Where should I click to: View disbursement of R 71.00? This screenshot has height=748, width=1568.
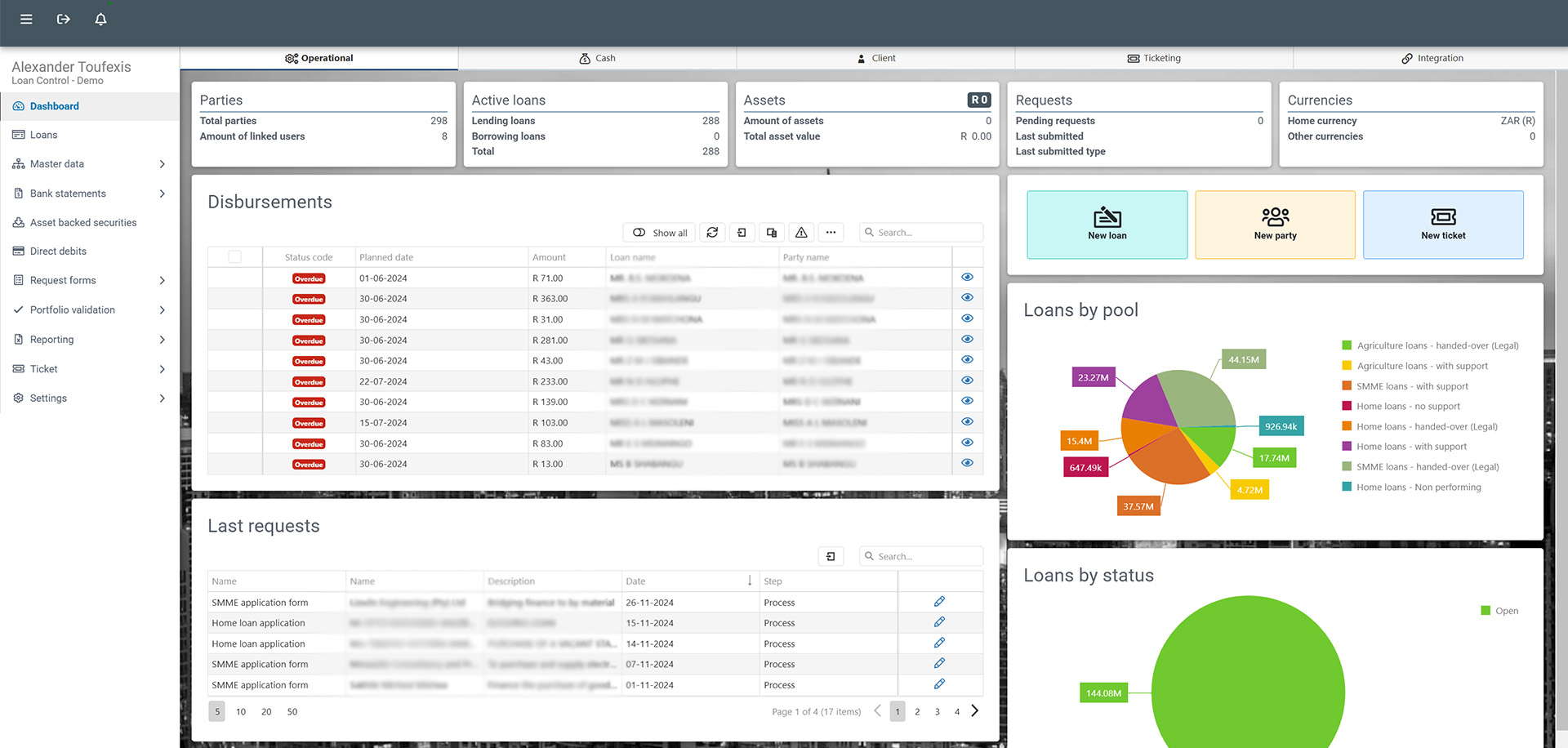coord(967,278)
